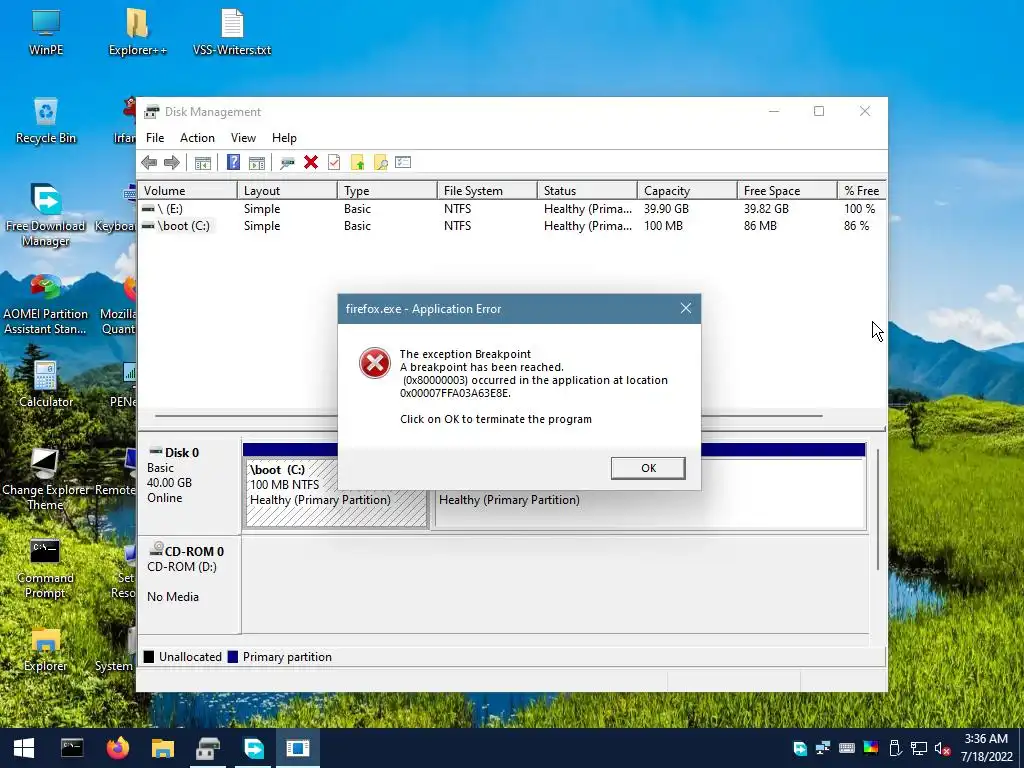1024x768 pixels.
Task: Sort by the Status column header
Action: tap(587, 191)
